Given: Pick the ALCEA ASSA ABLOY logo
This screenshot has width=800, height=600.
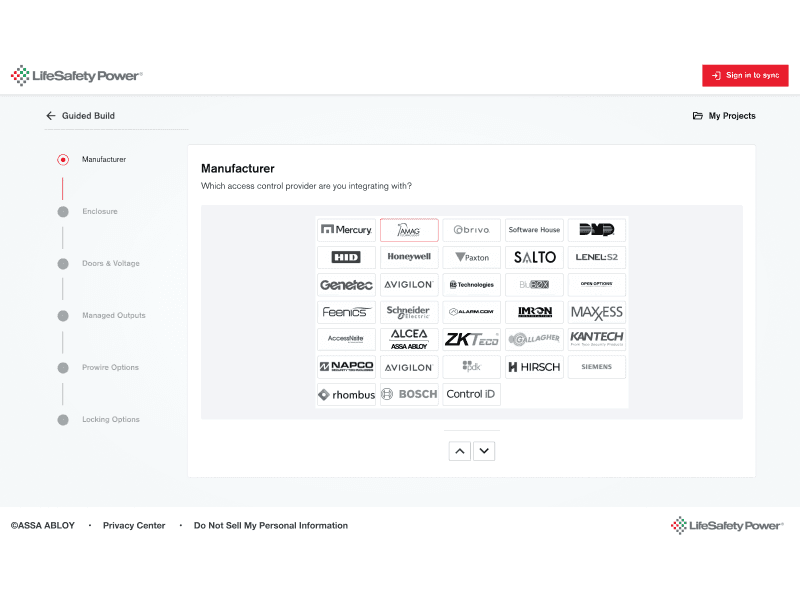Looking at the screenshot, I should pyautogui.click(x=409, y=339).
